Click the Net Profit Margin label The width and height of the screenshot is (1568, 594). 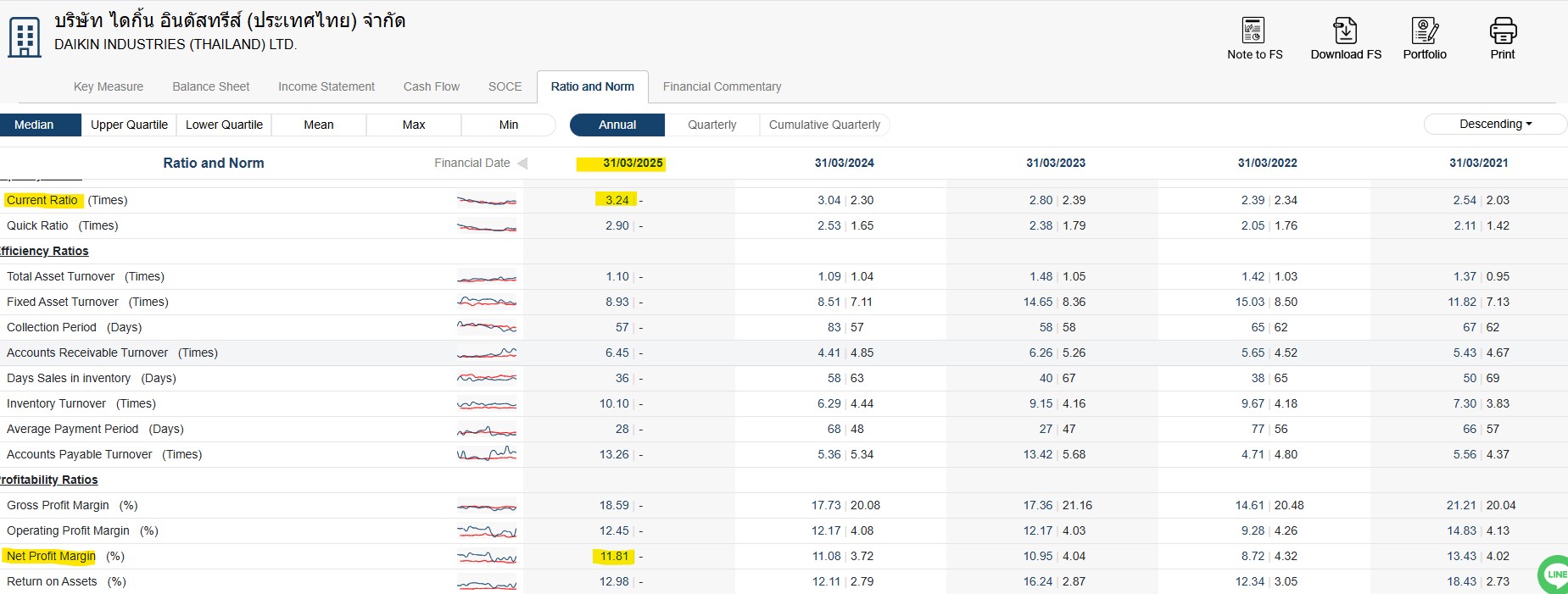click(x=51, y=556)
